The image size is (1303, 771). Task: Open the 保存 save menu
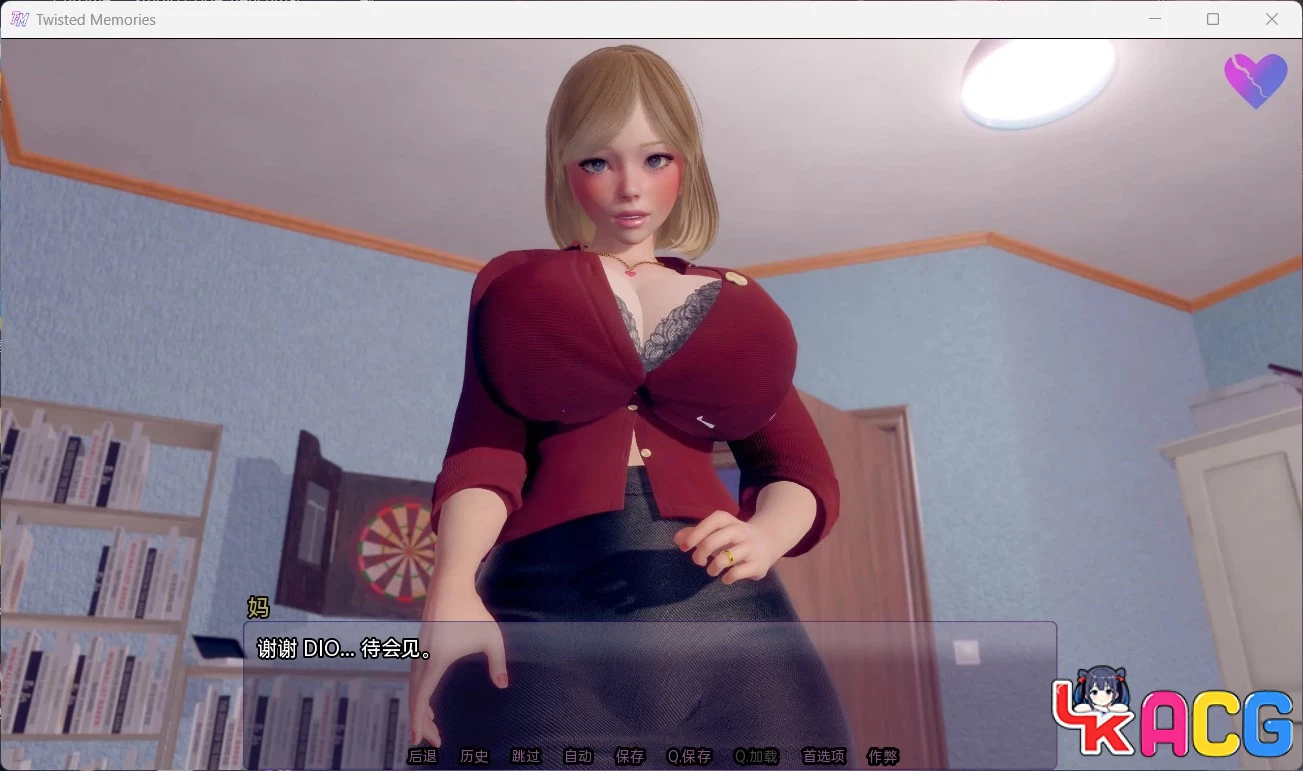[x=630, y=756]
